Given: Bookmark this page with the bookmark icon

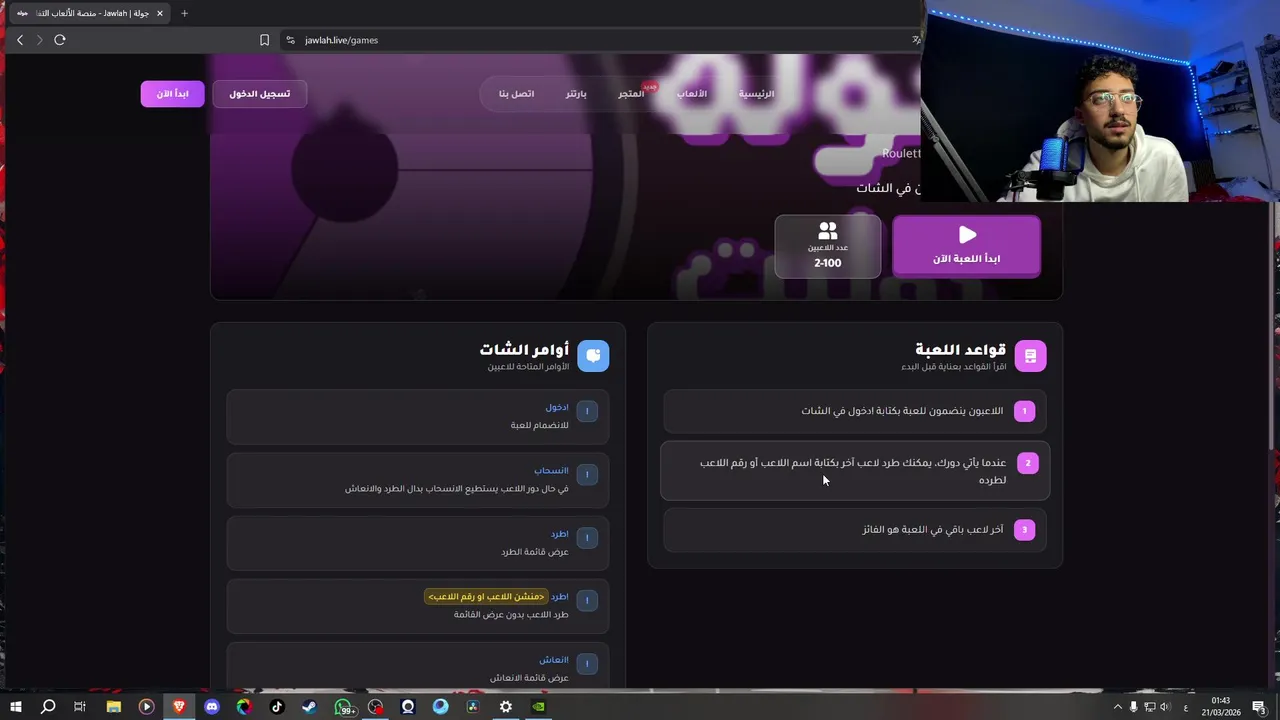Looking at the screenshot, I should click(x=264, y=40).
